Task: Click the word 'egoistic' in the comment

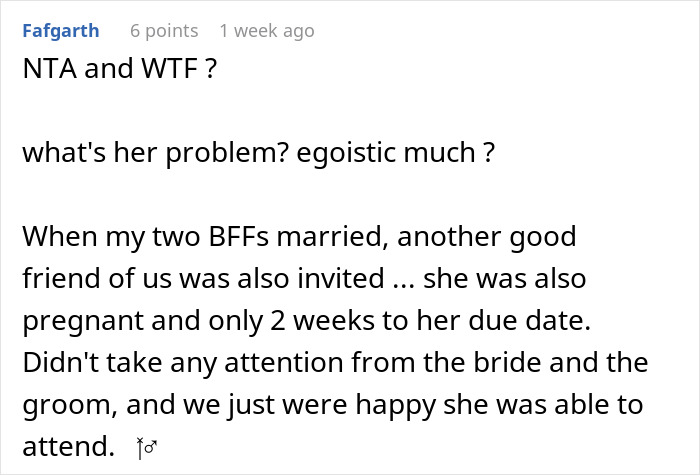Action: [346, 152]
